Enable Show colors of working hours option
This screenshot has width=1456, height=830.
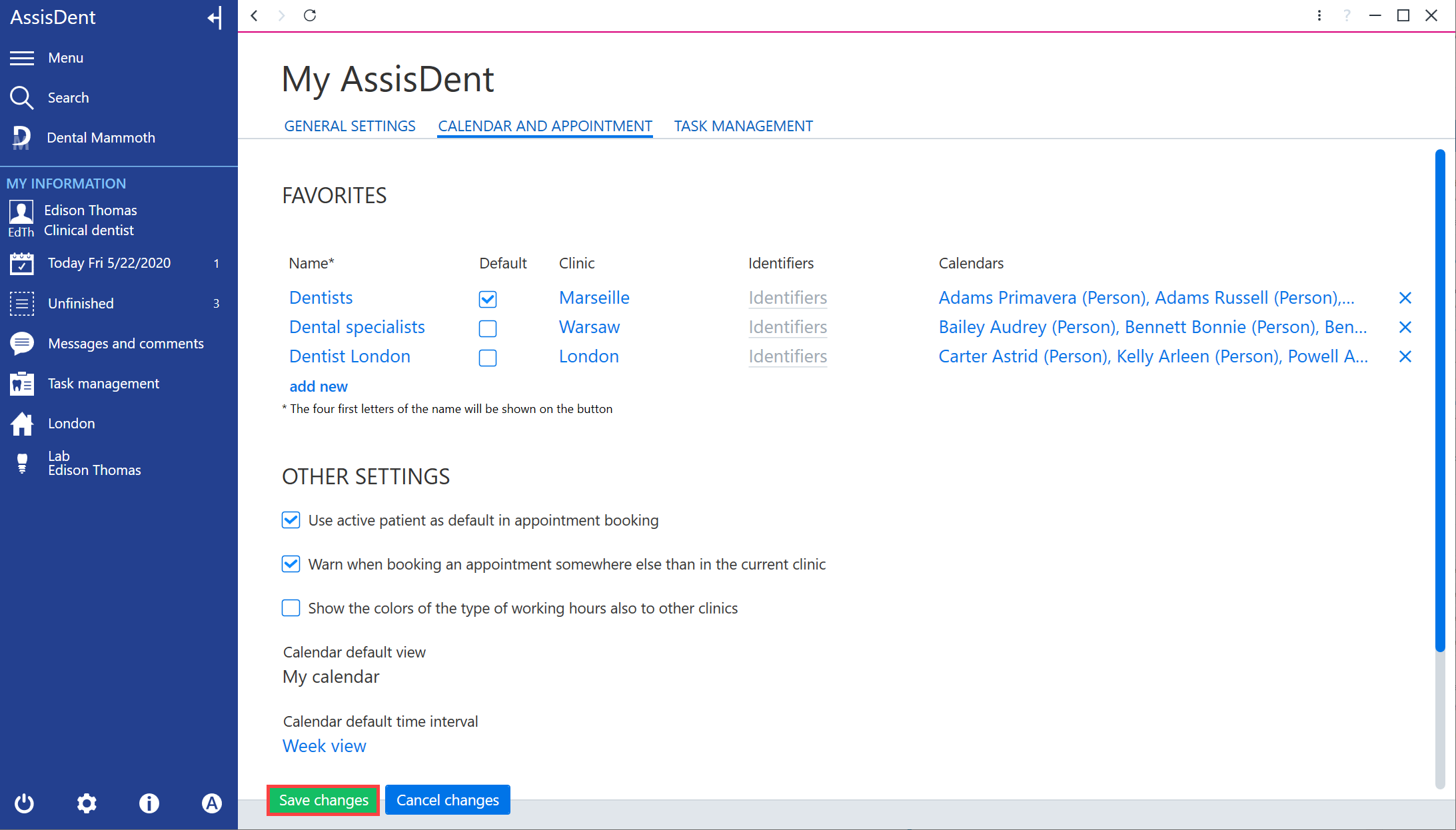pos(291,608)
